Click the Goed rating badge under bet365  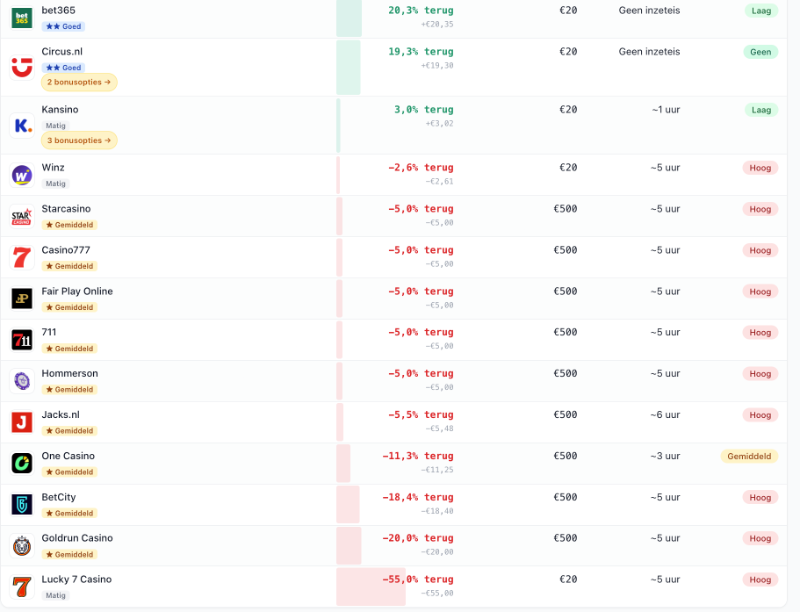(63, 26)
